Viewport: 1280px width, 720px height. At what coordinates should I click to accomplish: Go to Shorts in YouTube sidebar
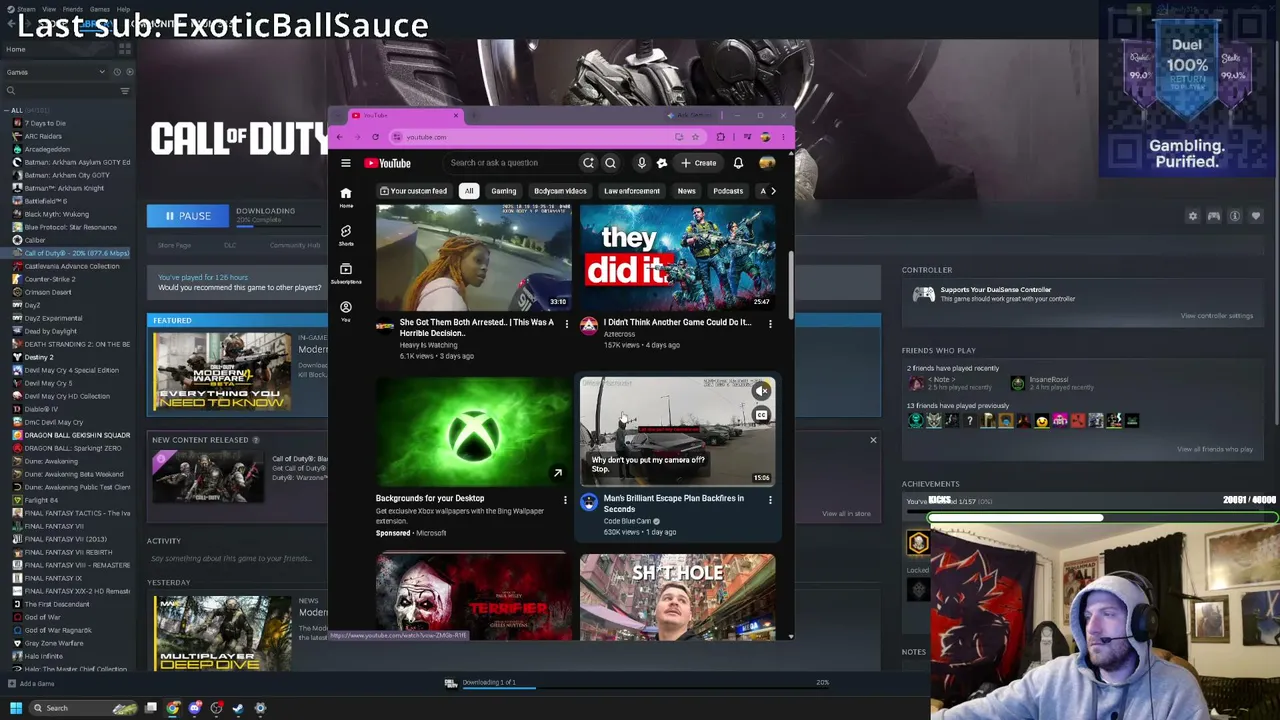point(346,234)
